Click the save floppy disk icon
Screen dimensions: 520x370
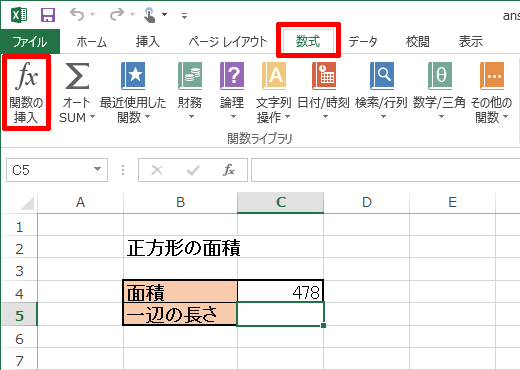point(48,15)
